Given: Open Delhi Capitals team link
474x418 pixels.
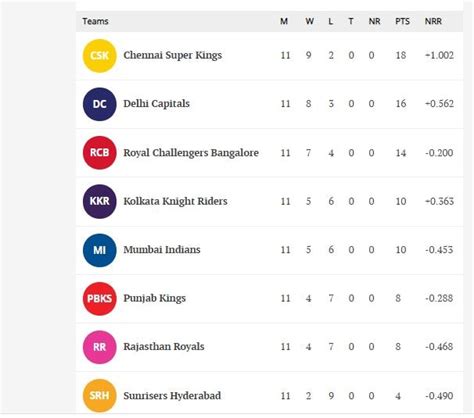Looking at the screenshot, I should 157,104.
